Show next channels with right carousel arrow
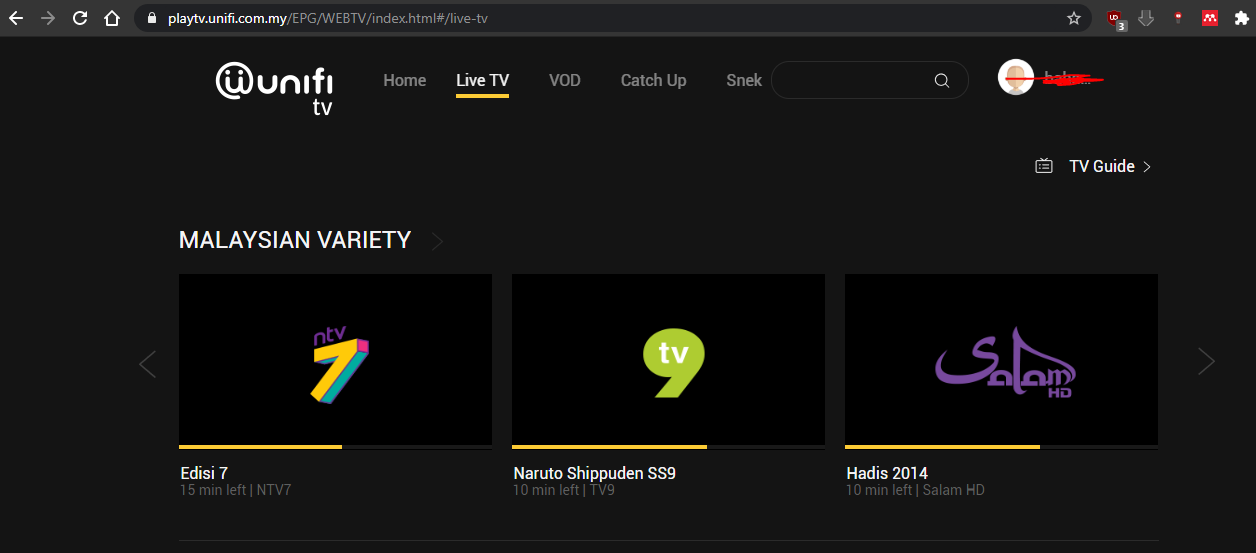1256x553 pixels. (x=1207, y=361)
